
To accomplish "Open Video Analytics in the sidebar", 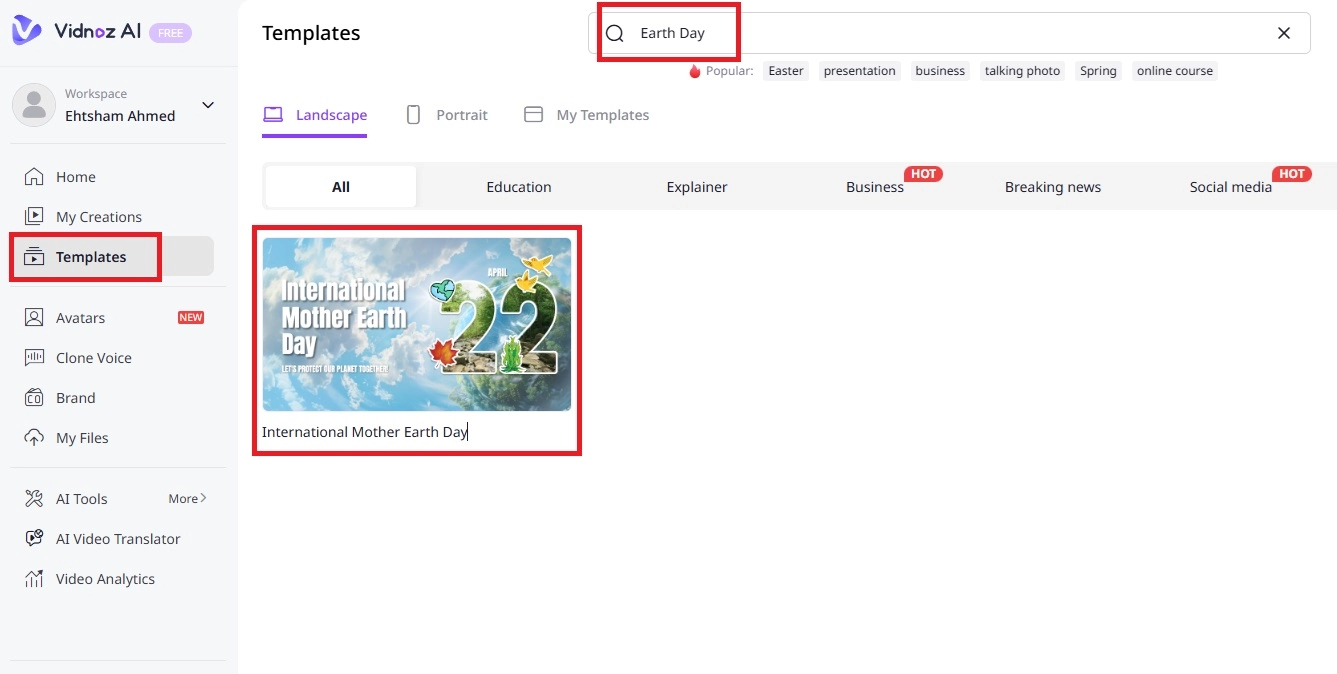I will coord(34,578).
